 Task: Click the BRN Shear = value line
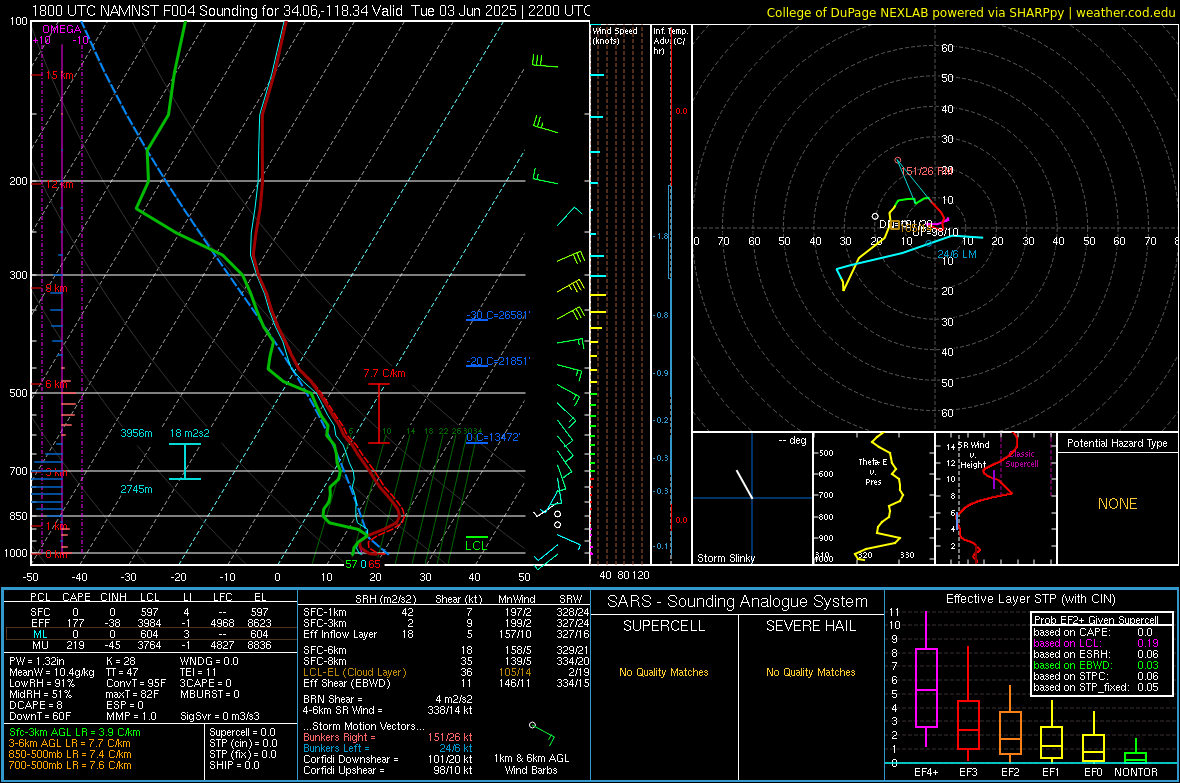pos(388,699)
